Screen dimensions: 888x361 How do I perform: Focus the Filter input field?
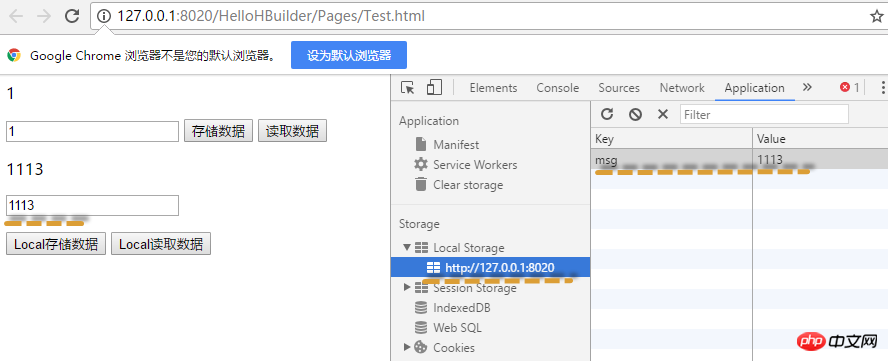tap(764, 114)
